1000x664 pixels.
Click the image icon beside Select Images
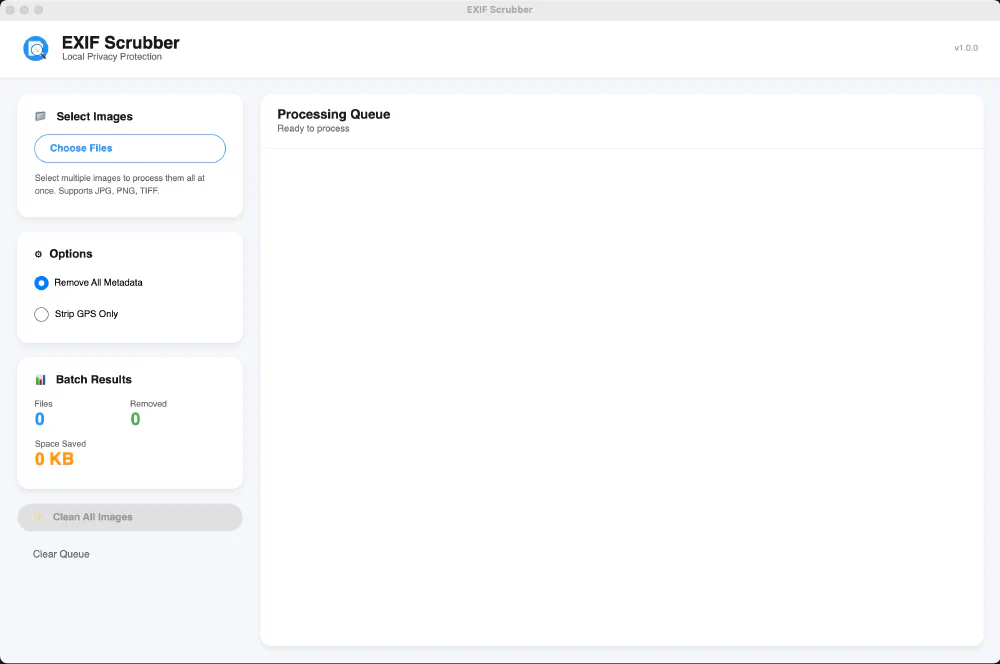(40, 116)
